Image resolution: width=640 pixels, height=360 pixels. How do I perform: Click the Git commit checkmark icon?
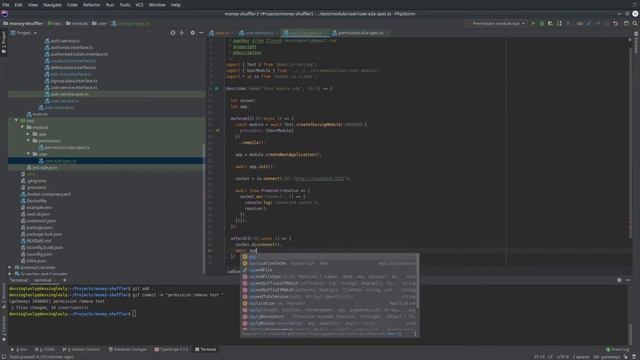tap(598, 24)
